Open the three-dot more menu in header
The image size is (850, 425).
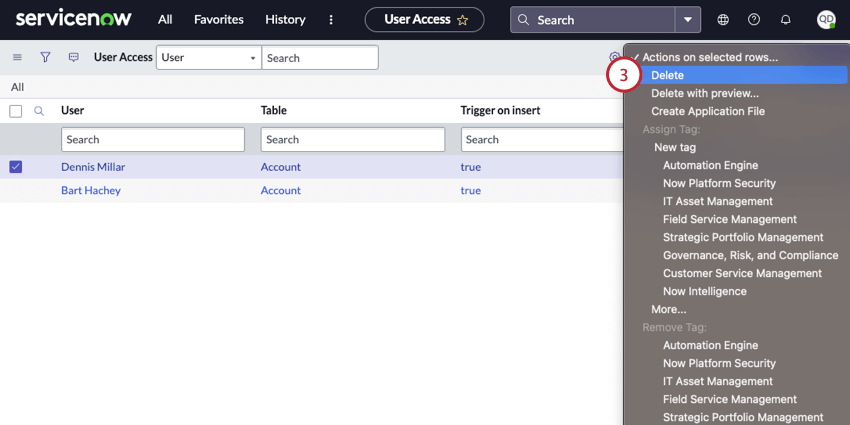tap(331, 20)
